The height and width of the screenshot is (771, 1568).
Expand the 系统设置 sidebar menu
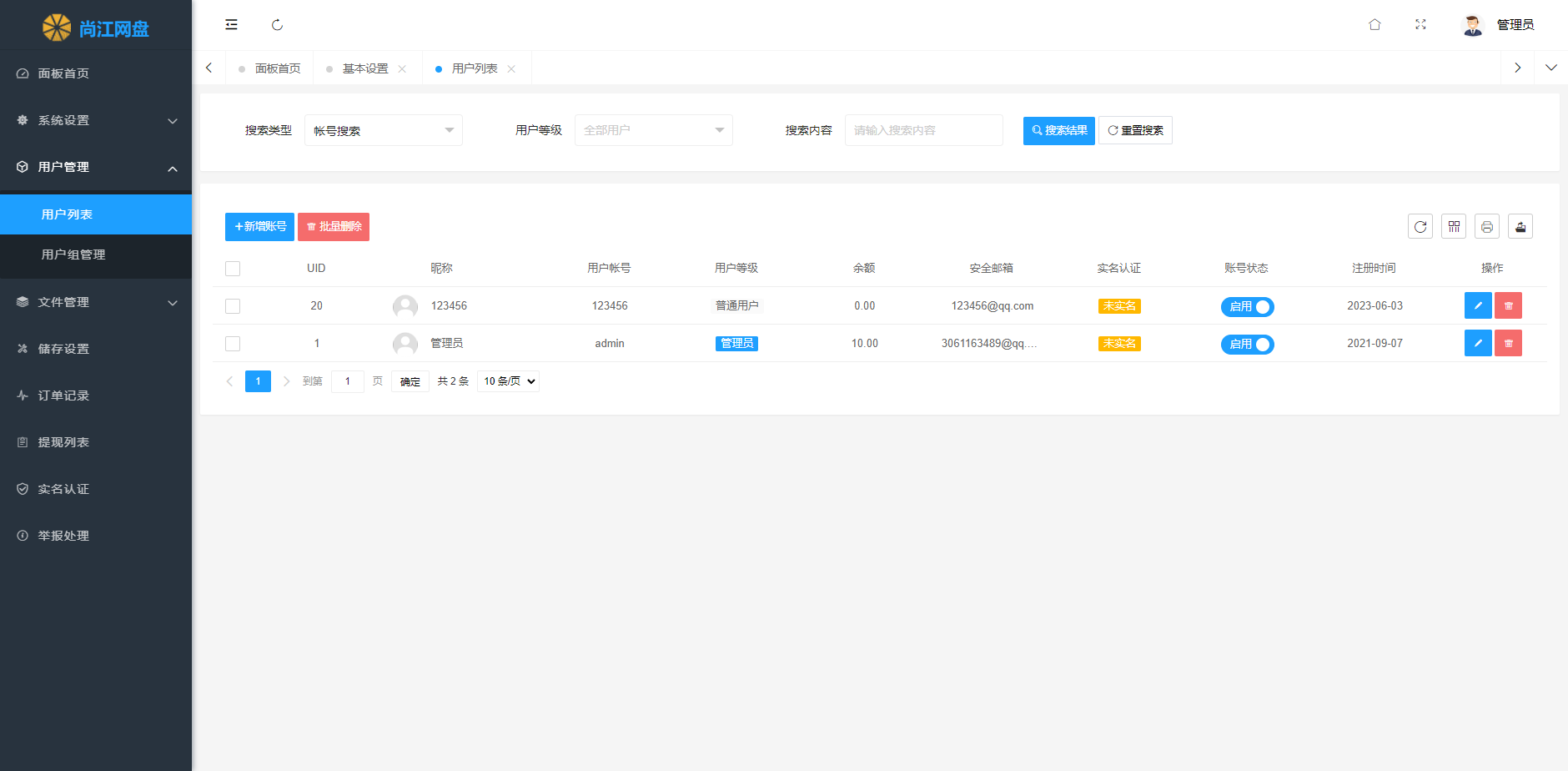[x=96, y=120]
